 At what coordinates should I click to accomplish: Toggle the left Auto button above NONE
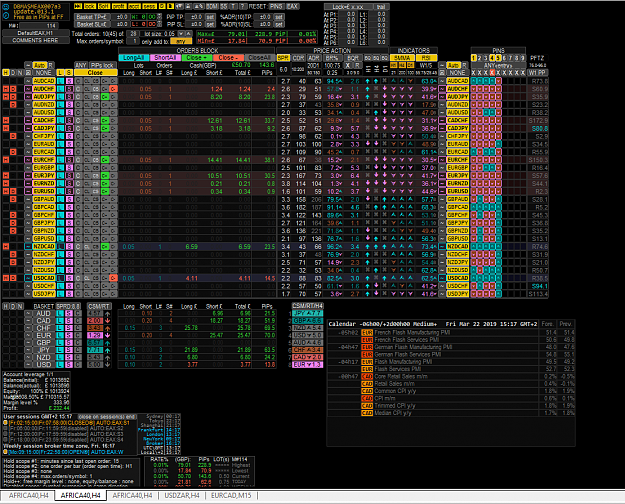(39, 65)
